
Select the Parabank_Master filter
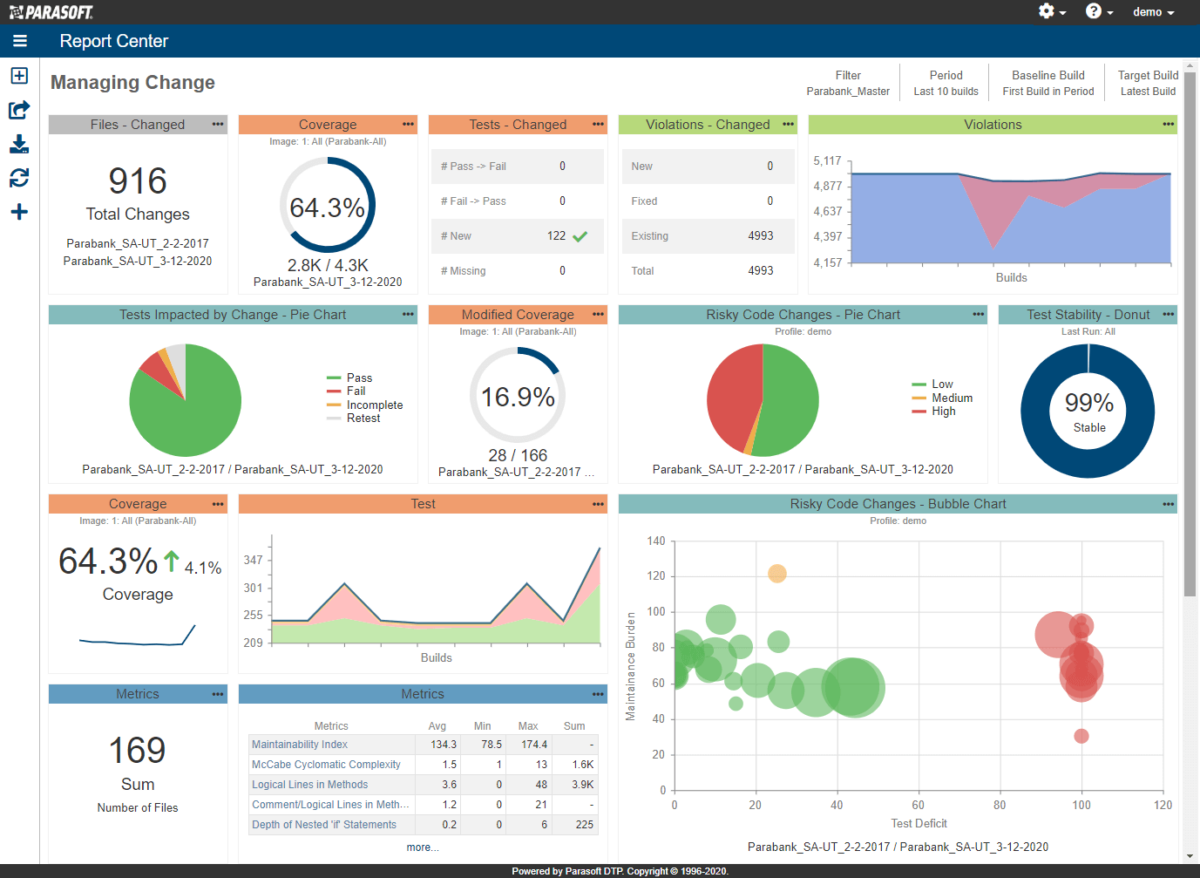pyautogui.click(x=847, y=82)
